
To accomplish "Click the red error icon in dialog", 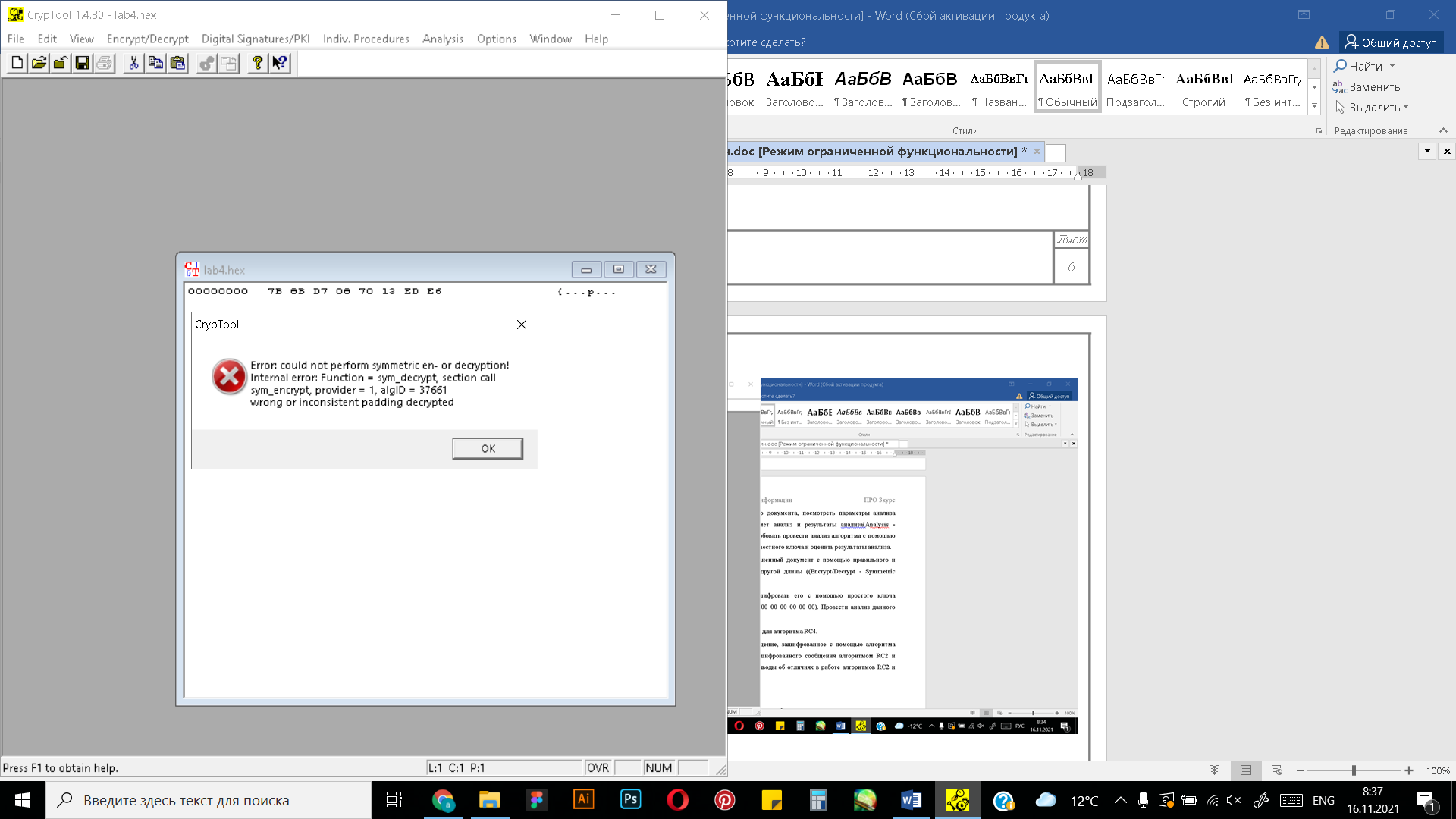I will [229, 377].
